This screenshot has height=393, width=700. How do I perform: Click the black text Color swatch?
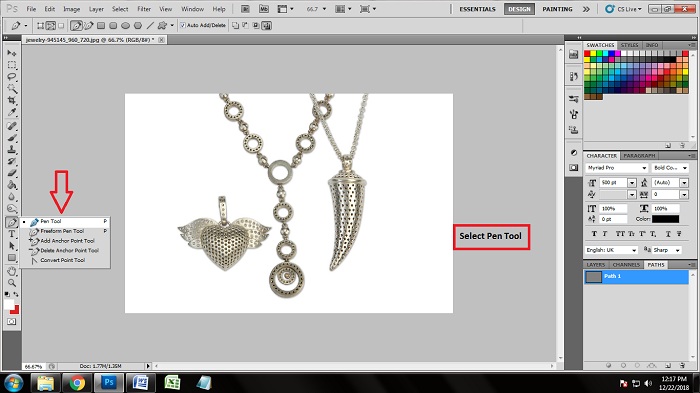tap(665, 219)
